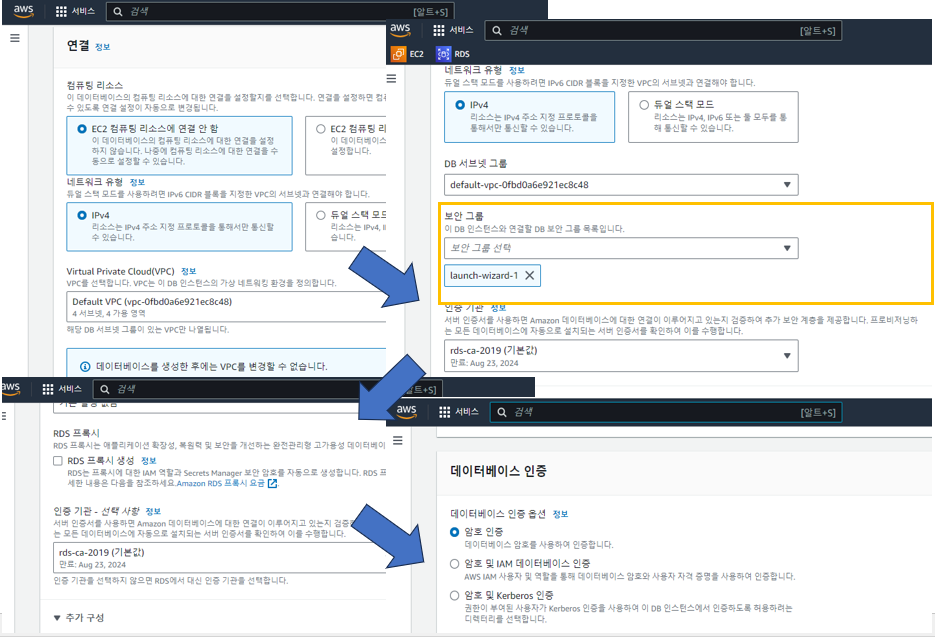This screenshot has height=637, width=935.
Task: Remove the launch-wizard-1 security group tag
Action: 530,276
